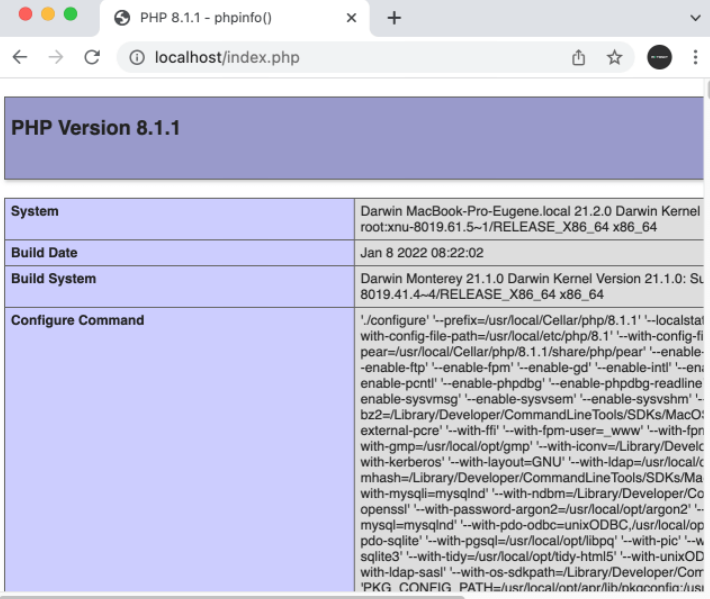Close the window with the red button
Screen dimensions: 710x599
pyautogui.click(x=25, y=14)
